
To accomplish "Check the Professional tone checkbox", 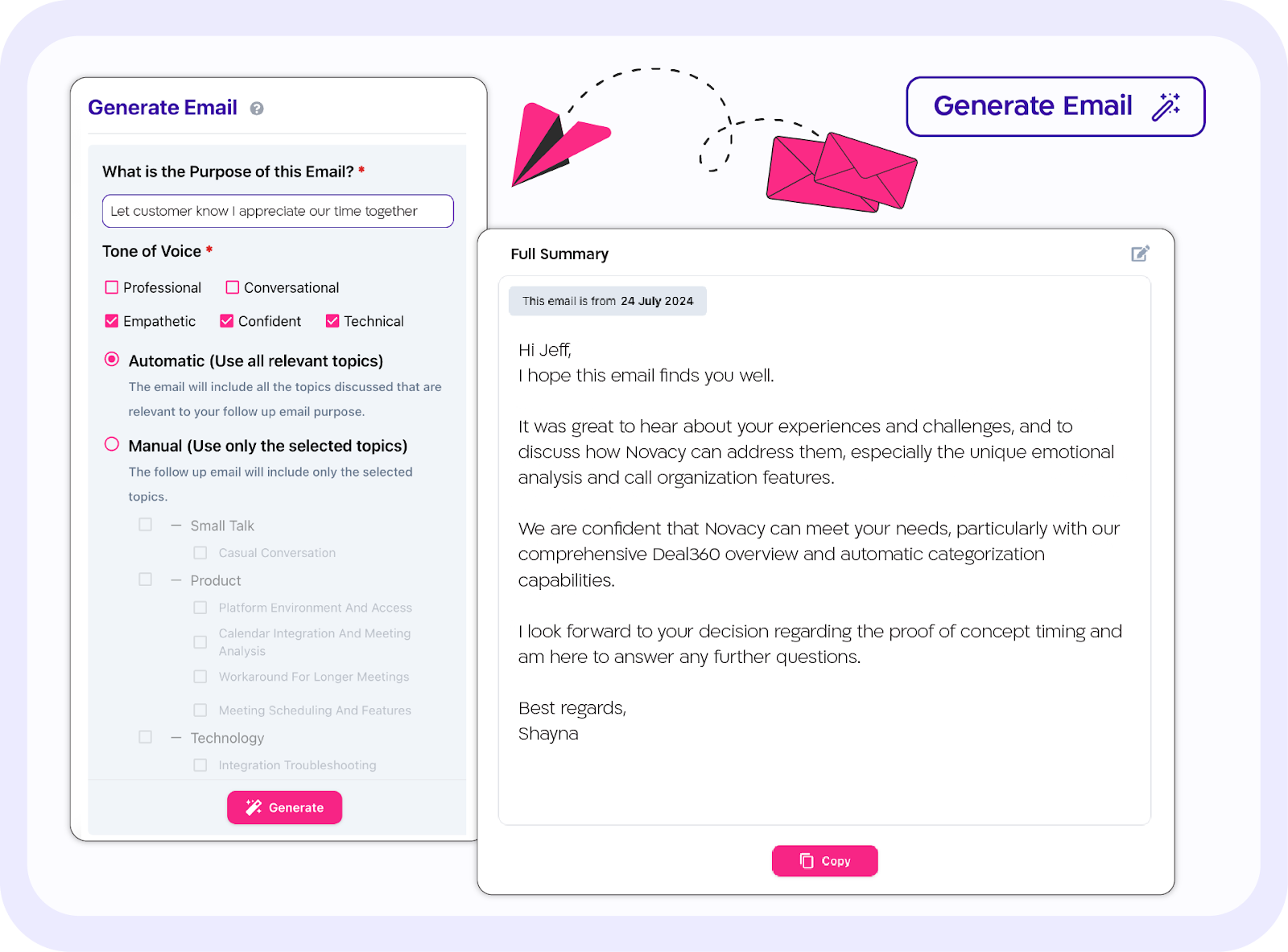I will (x=112, y=287).
